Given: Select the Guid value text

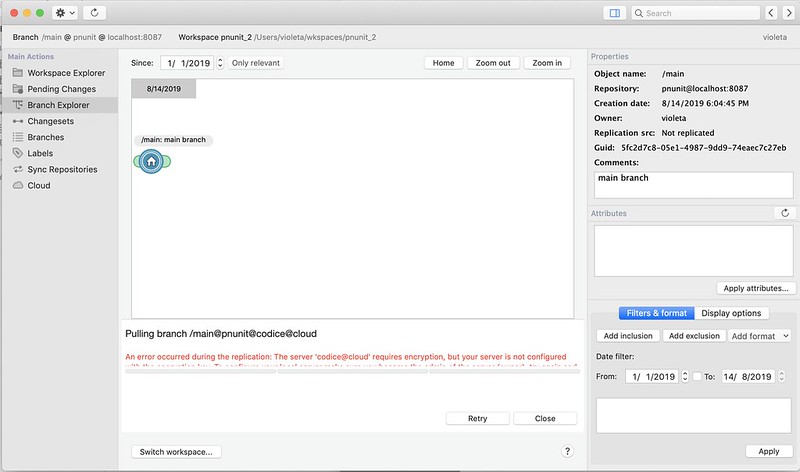Looking at the screenshot, I should pos(704,147).
